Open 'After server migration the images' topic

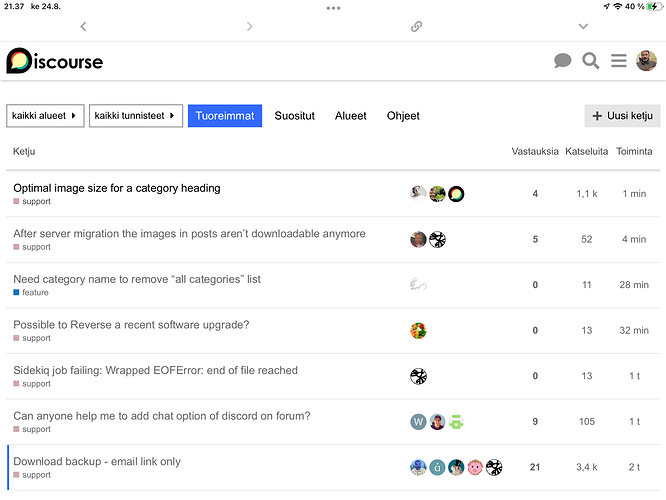click(189, 233)
